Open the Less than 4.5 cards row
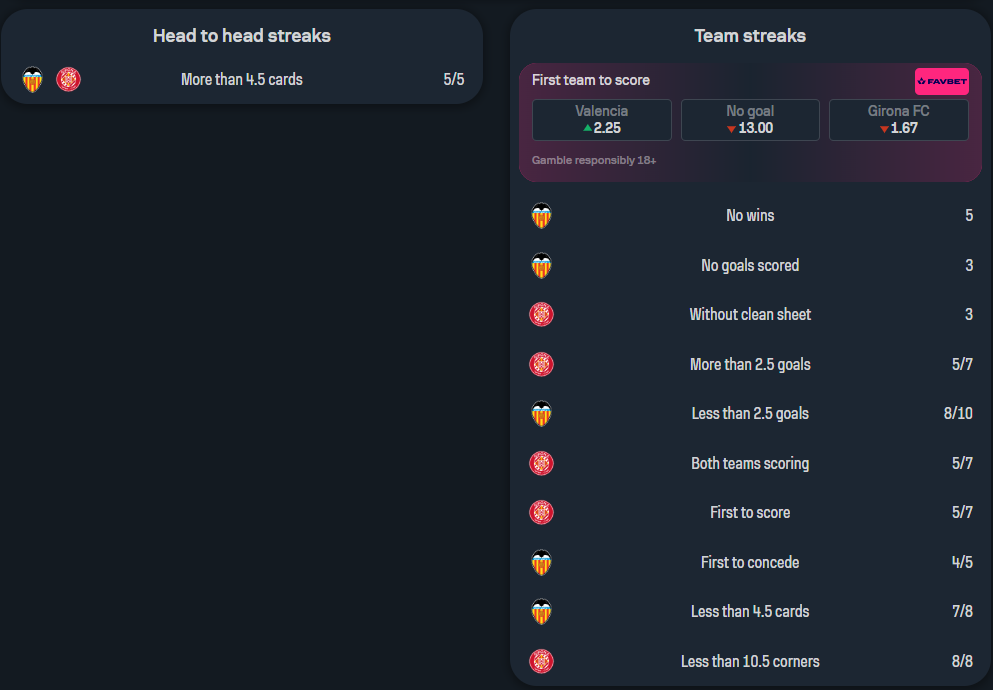 click(750, 612)
